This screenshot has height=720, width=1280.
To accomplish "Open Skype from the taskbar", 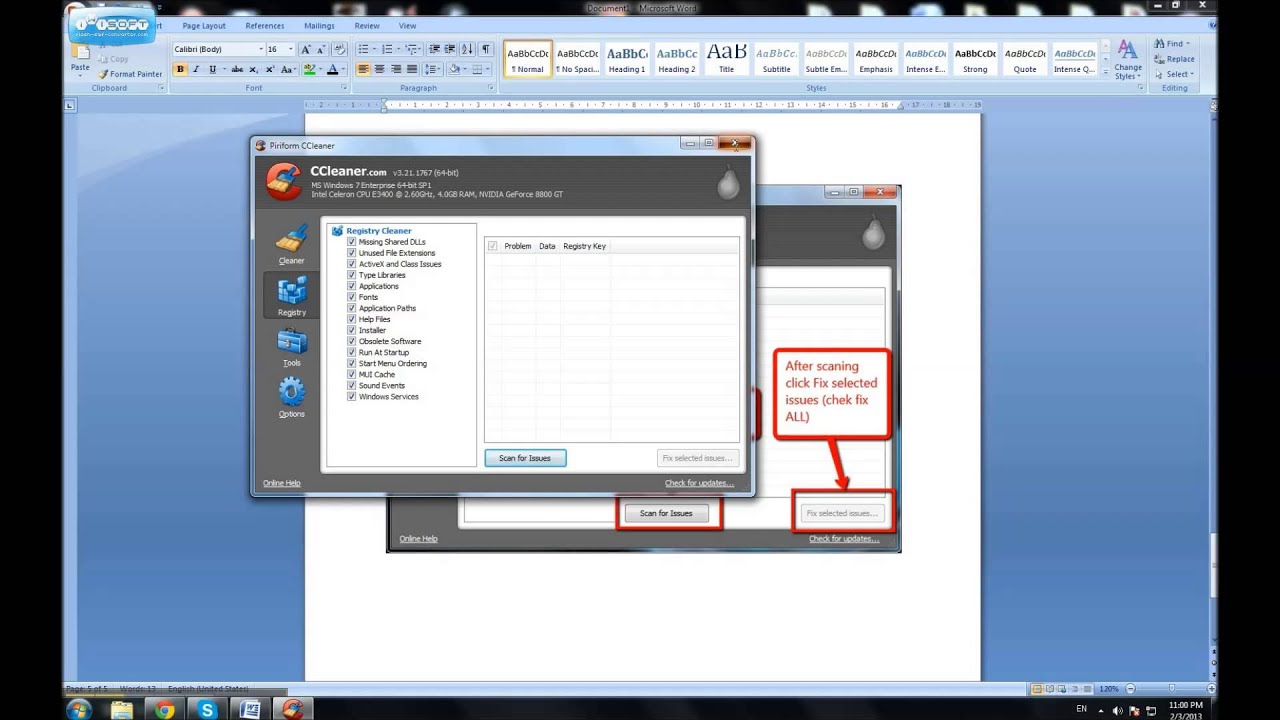I will click(207, 710).
